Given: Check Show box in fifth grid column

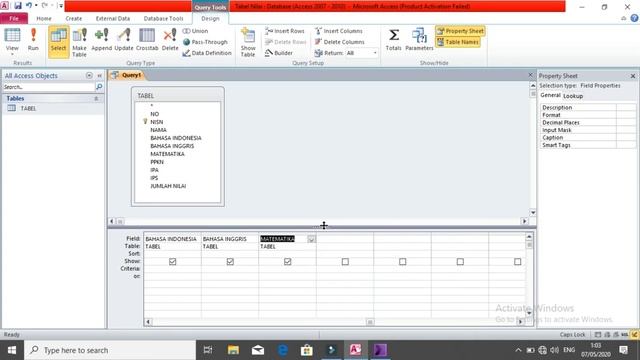Looking at the screenshot, I should 403,262.
